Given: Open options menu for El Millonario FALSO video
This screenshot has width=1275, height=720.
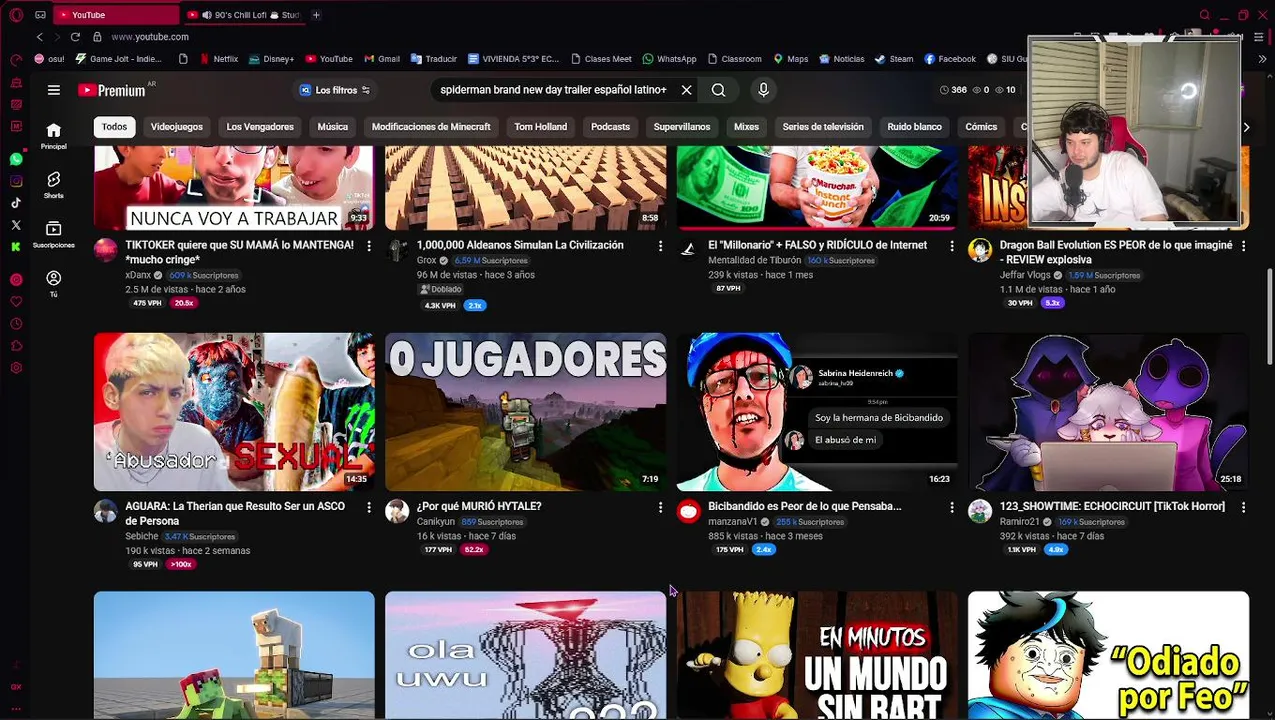Looking at the screenshot, I should coord(951,246).
